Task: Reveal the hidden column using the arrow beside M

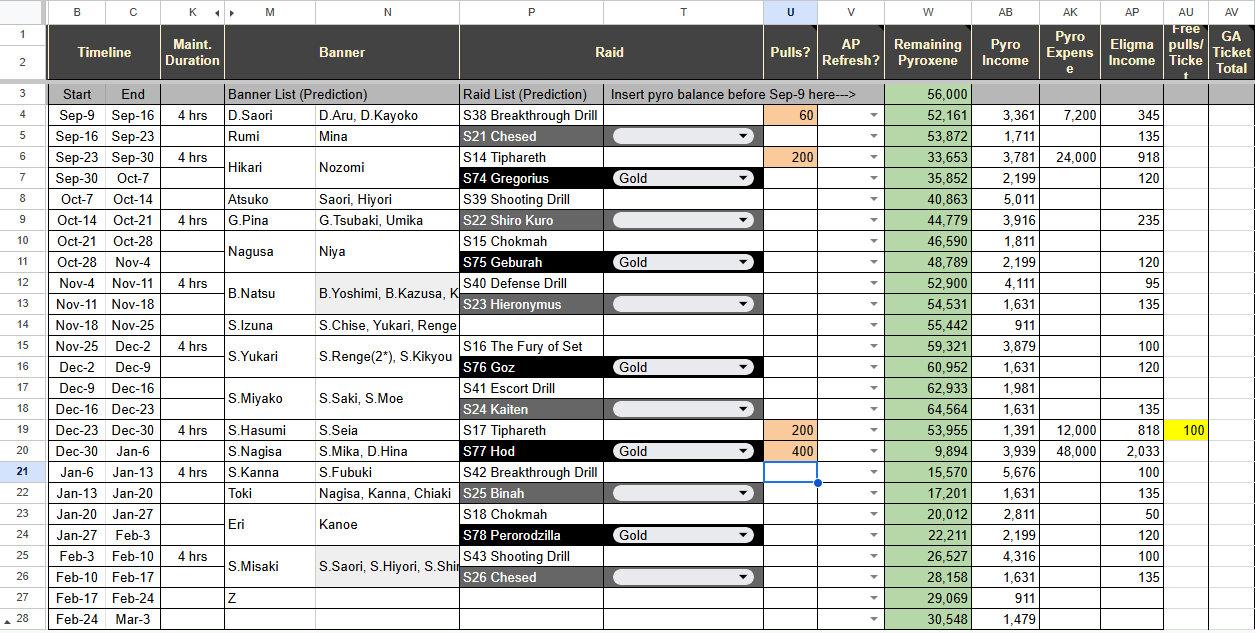Action: pos(232,13)
